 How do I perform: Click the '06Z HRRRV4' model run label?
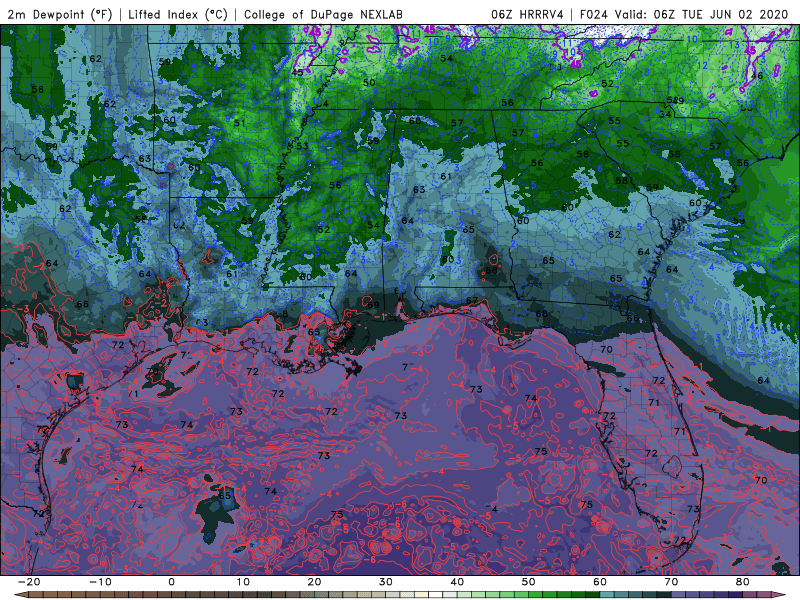click(x=527, y=14)
